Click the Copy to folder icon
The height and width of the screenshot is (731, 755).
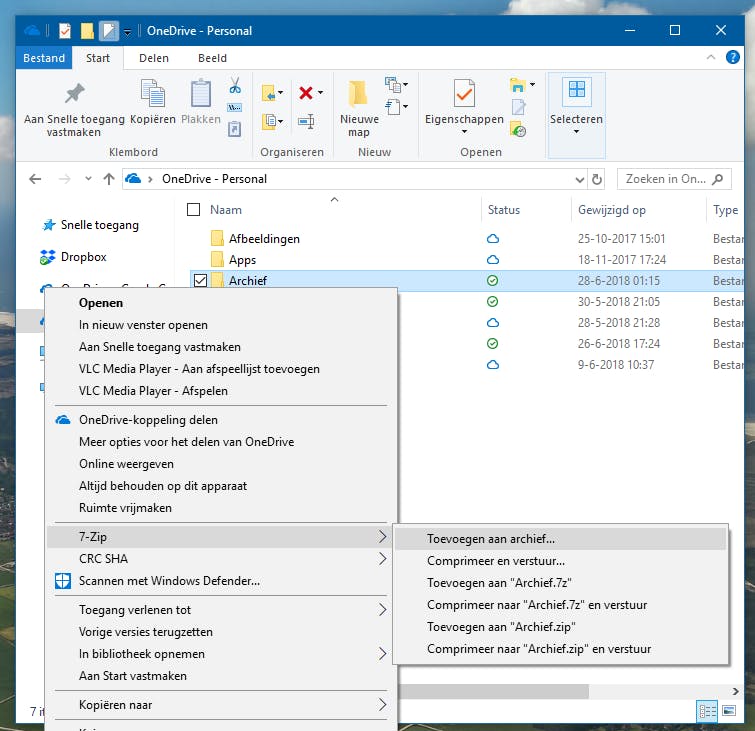pyautogui.click(x=269, y=121)
